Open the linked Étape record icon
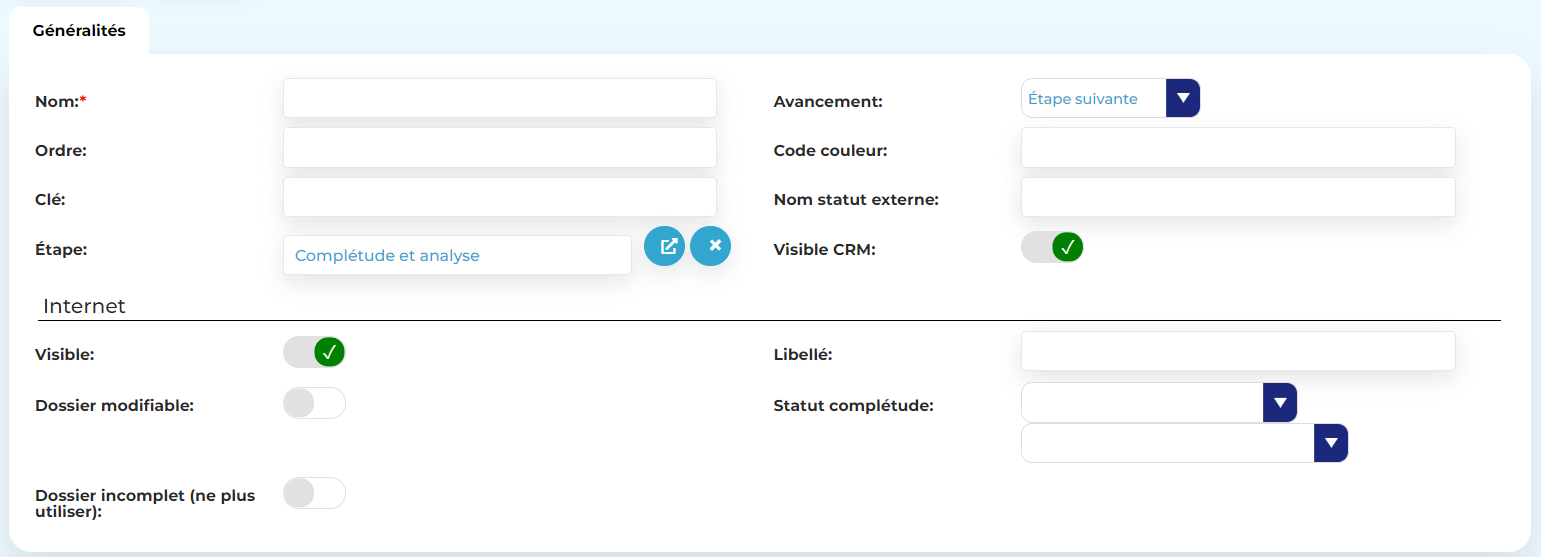1541x557 pixels. (664, 246)
